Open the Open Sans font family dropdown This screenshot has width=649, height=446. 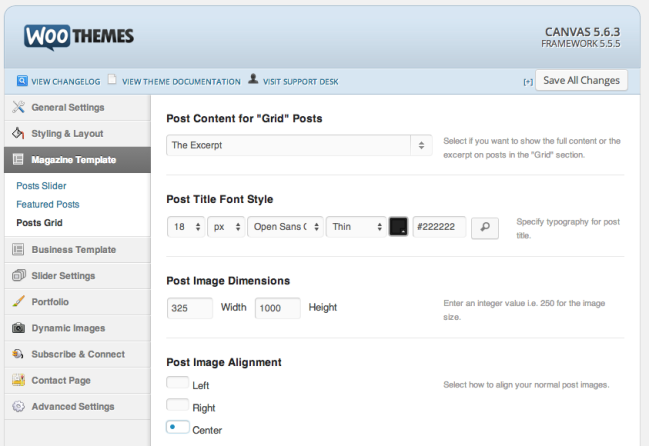point(285,227)
